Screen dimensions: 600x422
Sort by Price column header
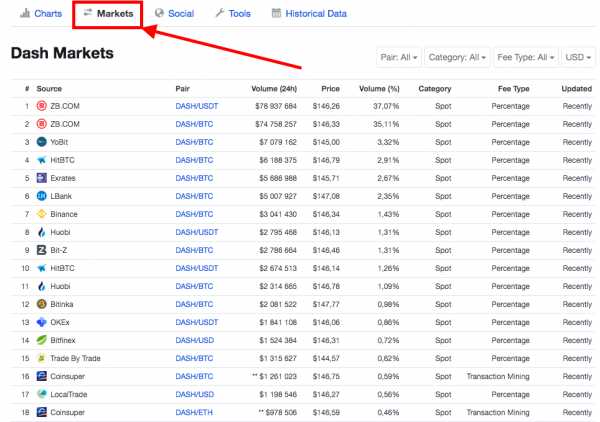click(x=330, y=88)
